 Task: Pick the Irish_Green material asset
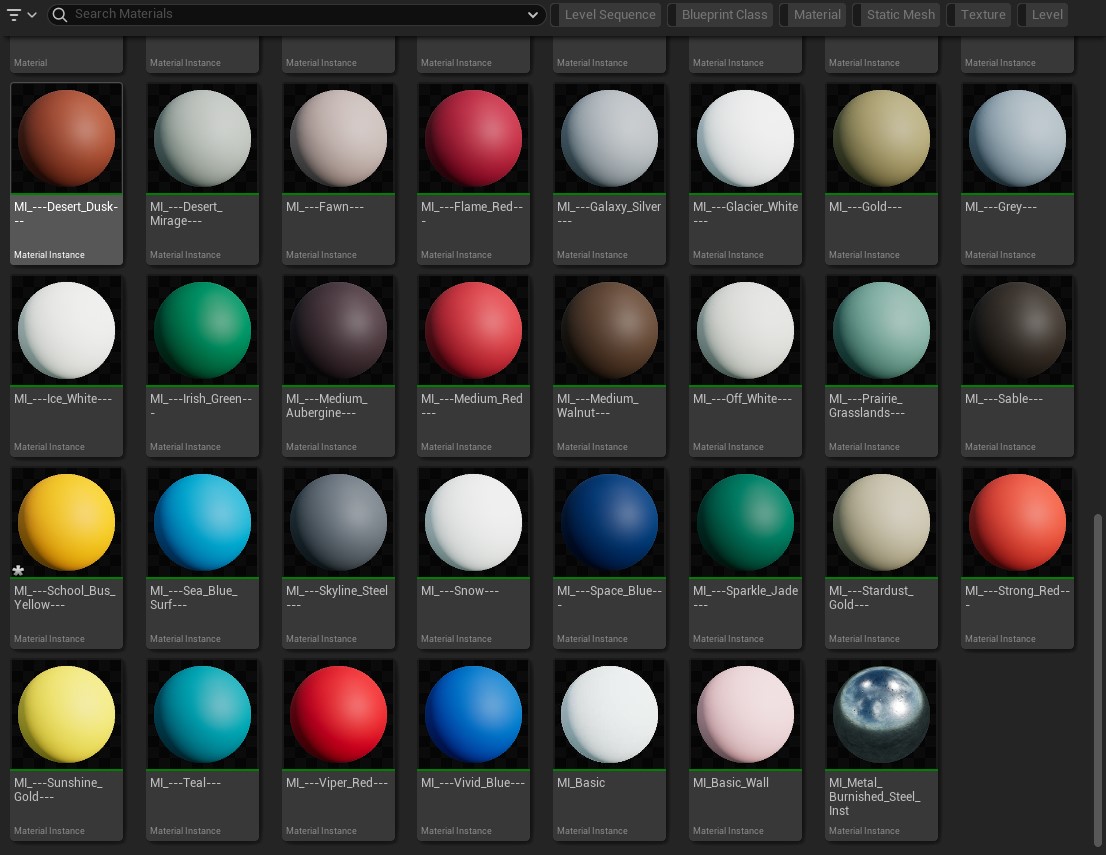(202, 330)
